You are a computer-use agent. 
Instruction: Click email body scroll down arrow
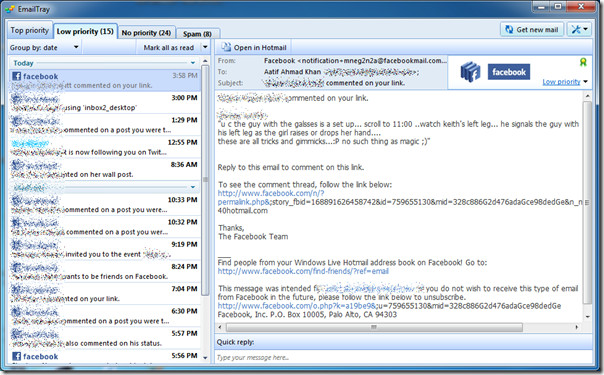coord(587,317)
